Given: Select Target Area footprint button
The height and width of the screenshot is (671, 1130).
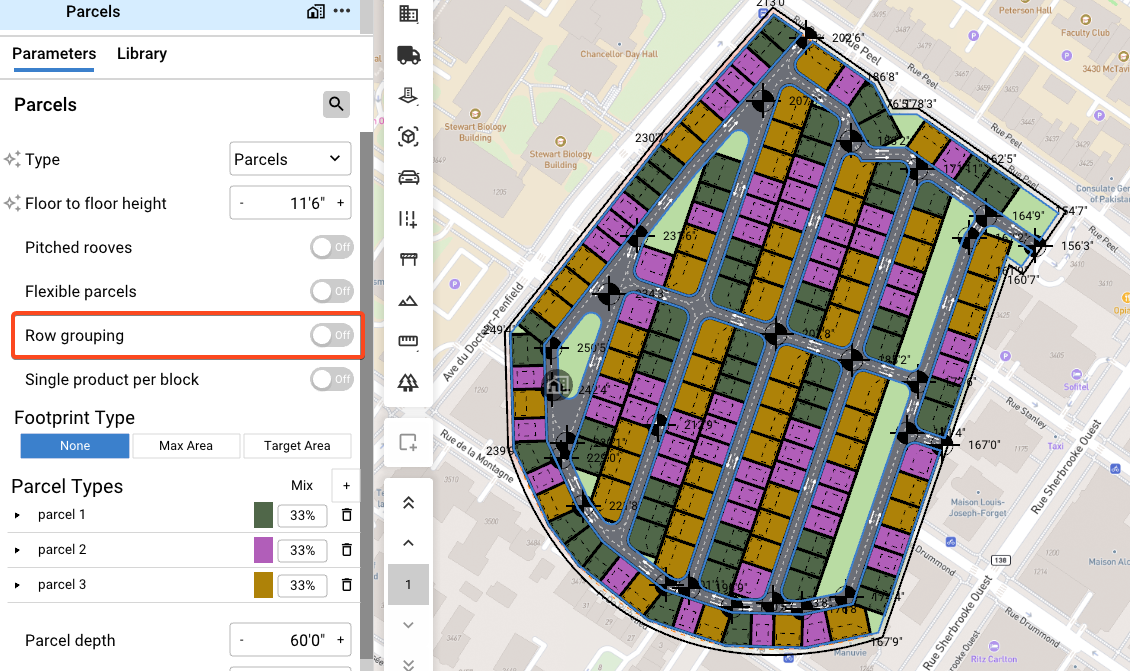Looking at the screenshot, I should click(x=297, y=446).
